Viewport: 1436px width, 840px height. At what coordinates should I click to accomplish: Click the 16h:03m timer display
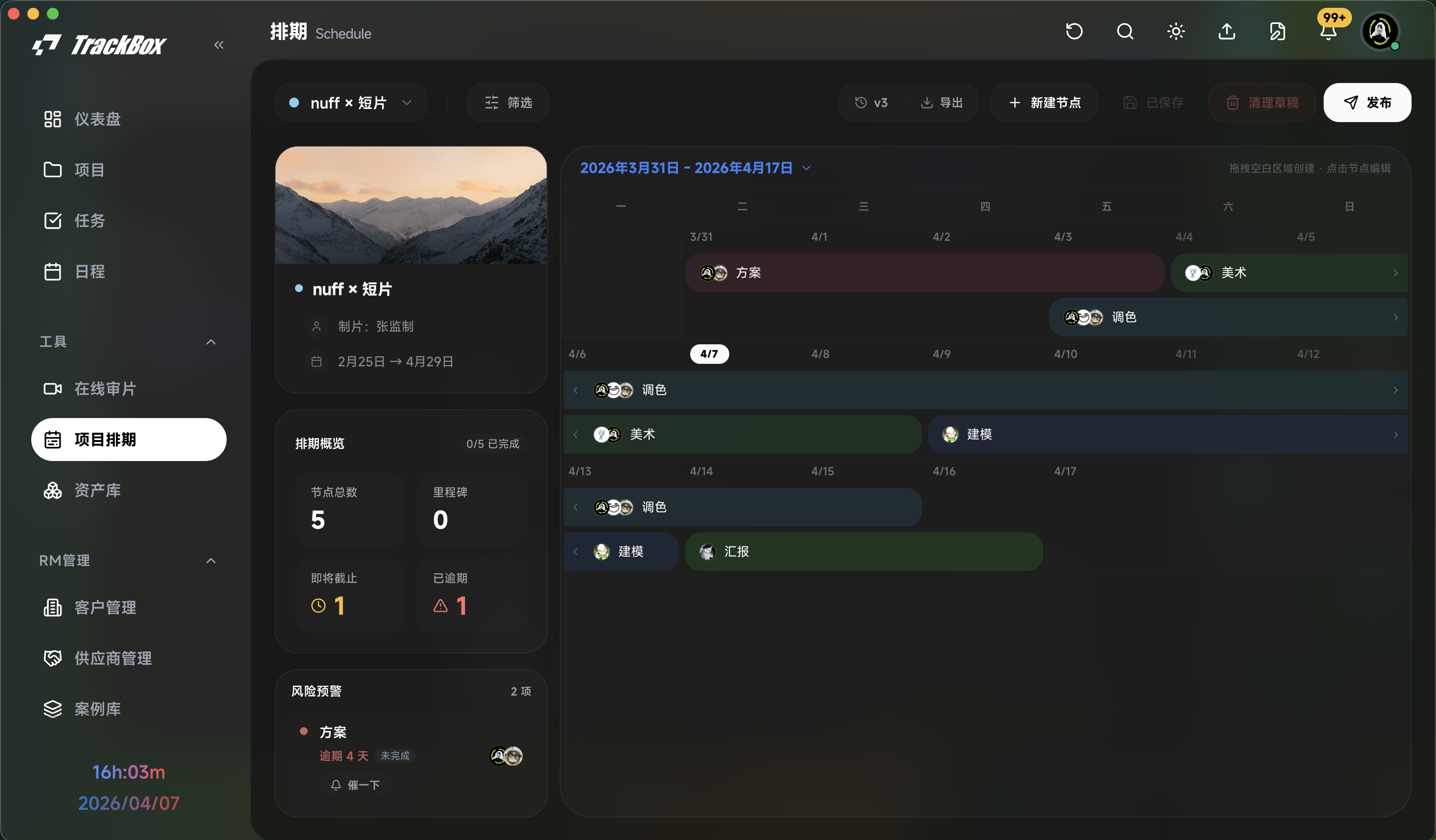(x=129, y=773)
